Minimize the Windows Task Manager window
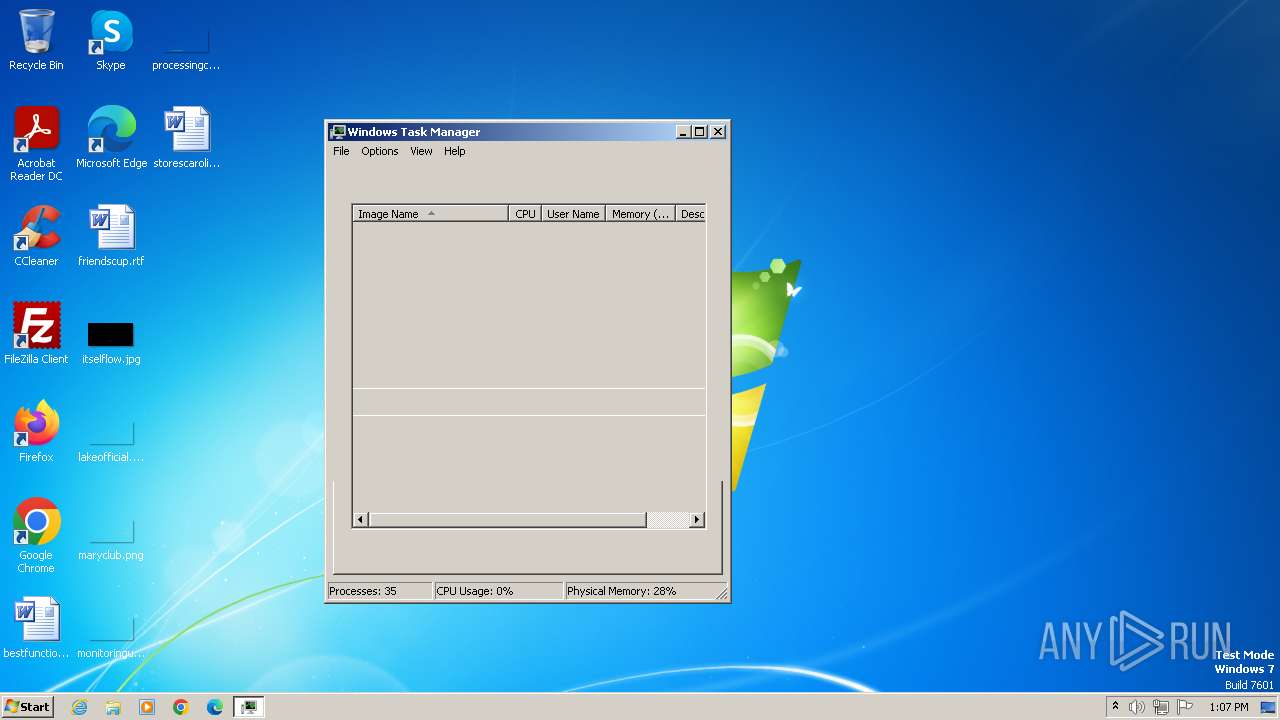The height and width of the screenshot is (720, 1280). [x=683, y=132]
